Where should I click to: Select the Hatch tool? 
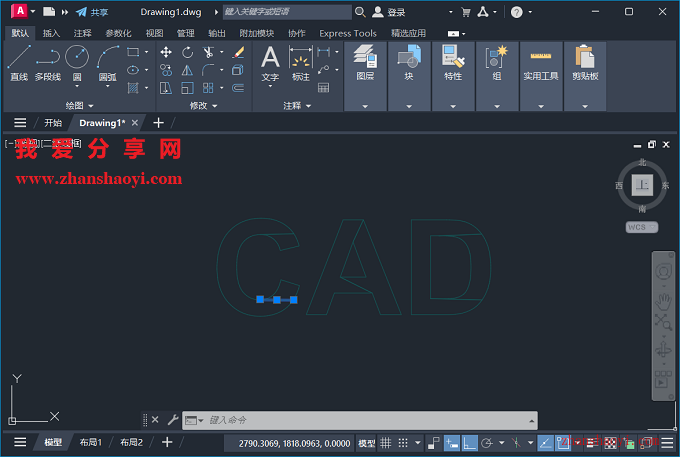coord(133,88)
